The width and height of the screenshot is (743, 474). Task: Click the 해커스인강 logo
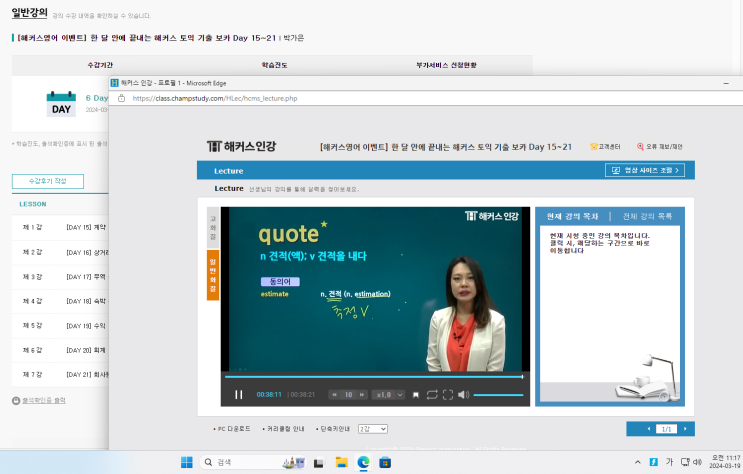click(x=242, y=146)
